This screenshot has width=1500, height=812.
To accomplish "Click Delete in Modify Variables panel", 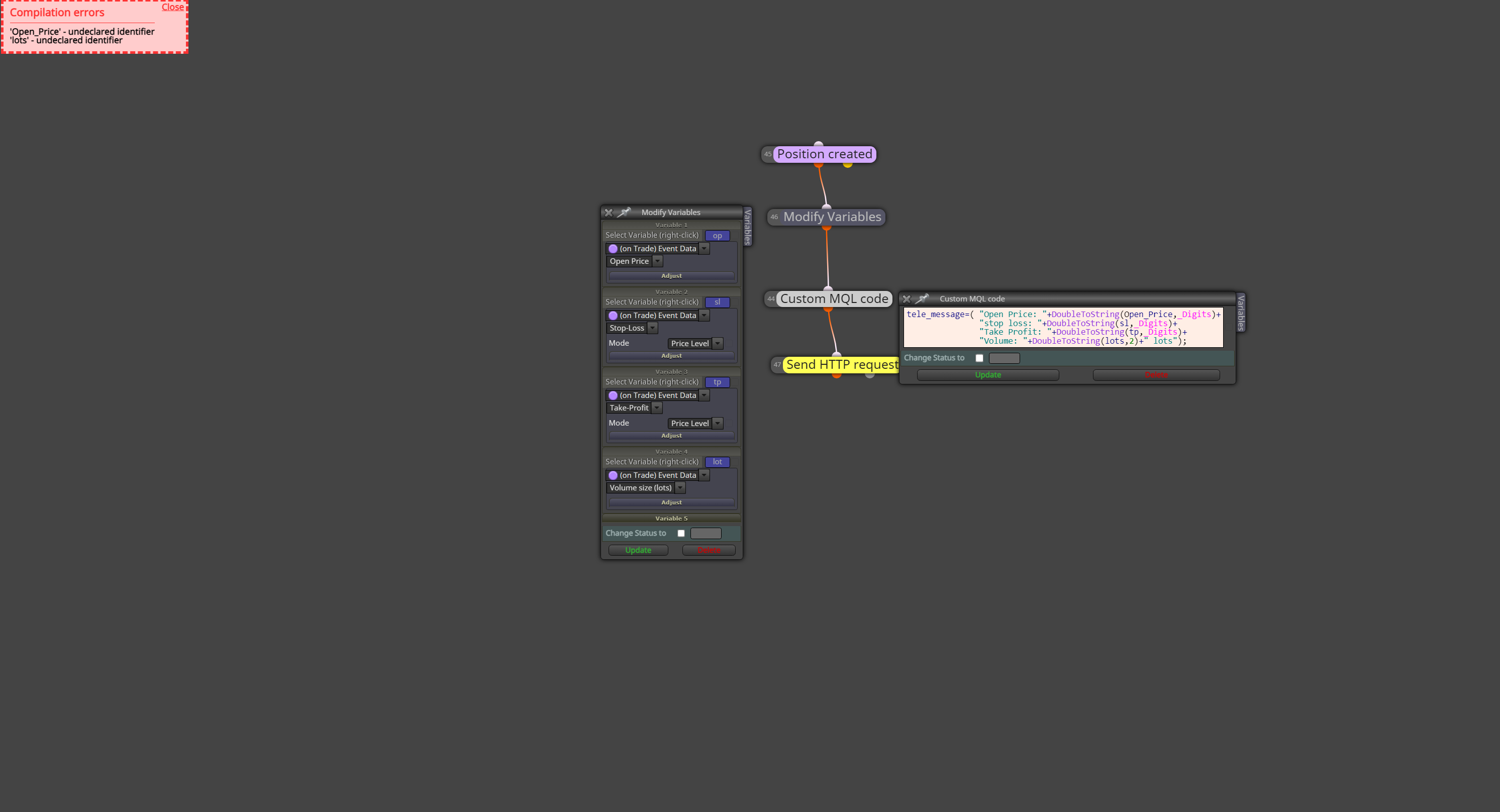I will (709, 551).
